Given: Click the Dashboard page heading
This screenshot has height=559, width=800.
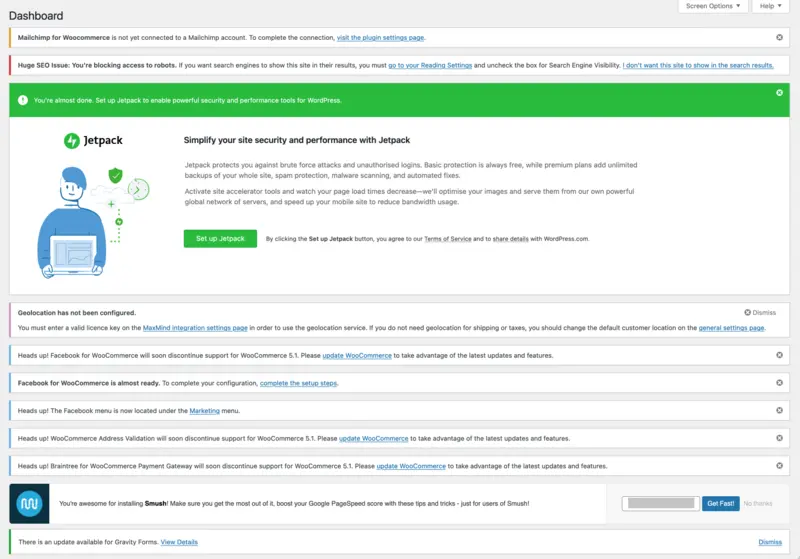Looking at the screenshot, I should pyautogui.click(x=36, y=16).
